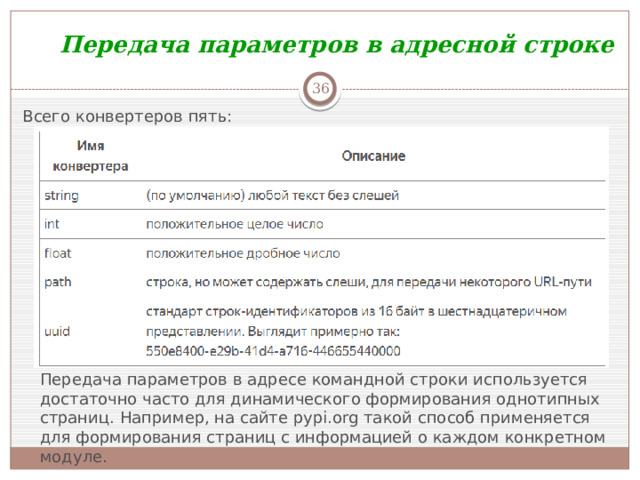Click the paragraph line starting 'Передача параметров в адресе'

[313, 380]
